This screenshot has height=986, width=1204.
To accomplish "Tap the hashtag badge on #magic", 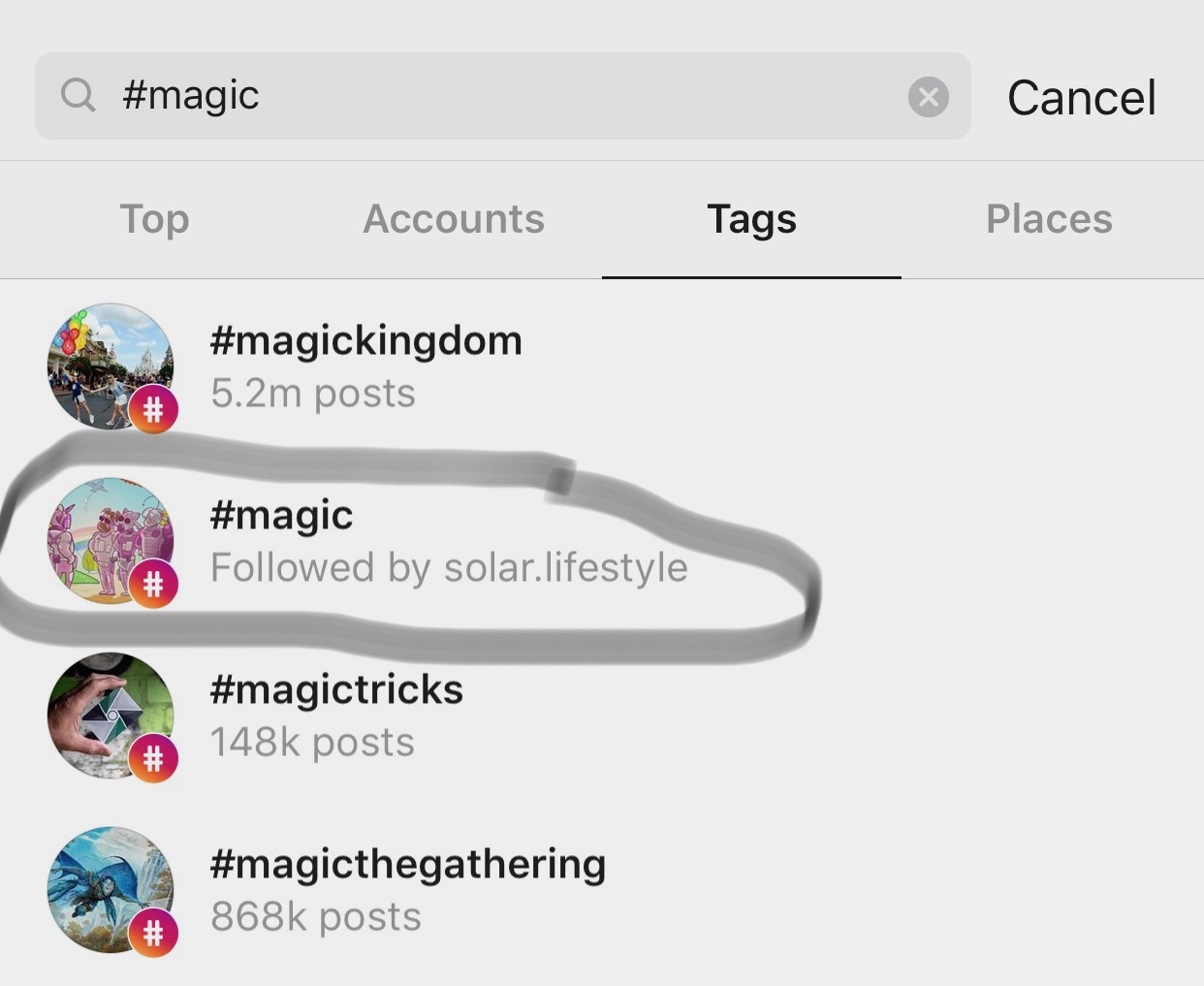I will (153, 584).
